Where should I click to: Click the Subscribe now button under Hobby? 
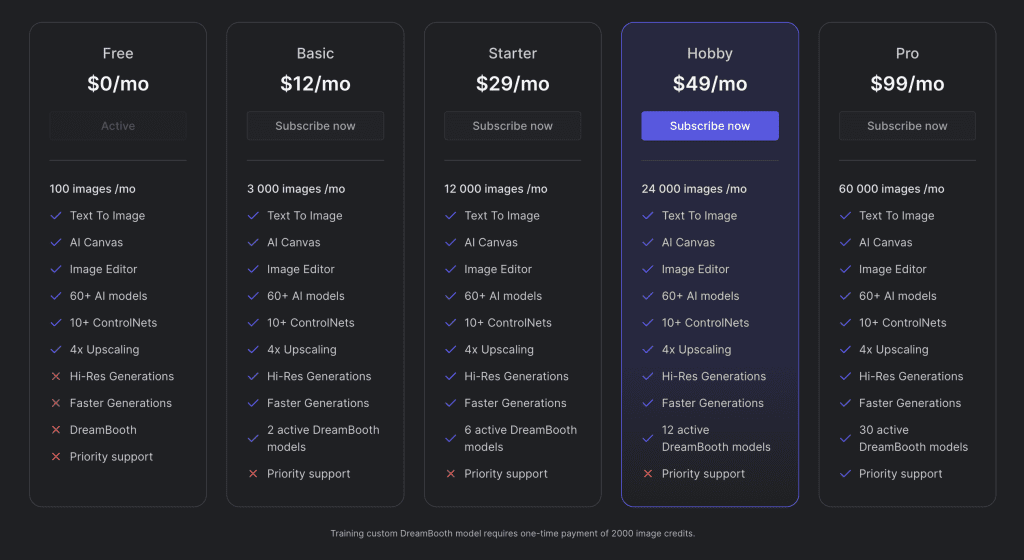pyautogui.click(x=710, y=126)
